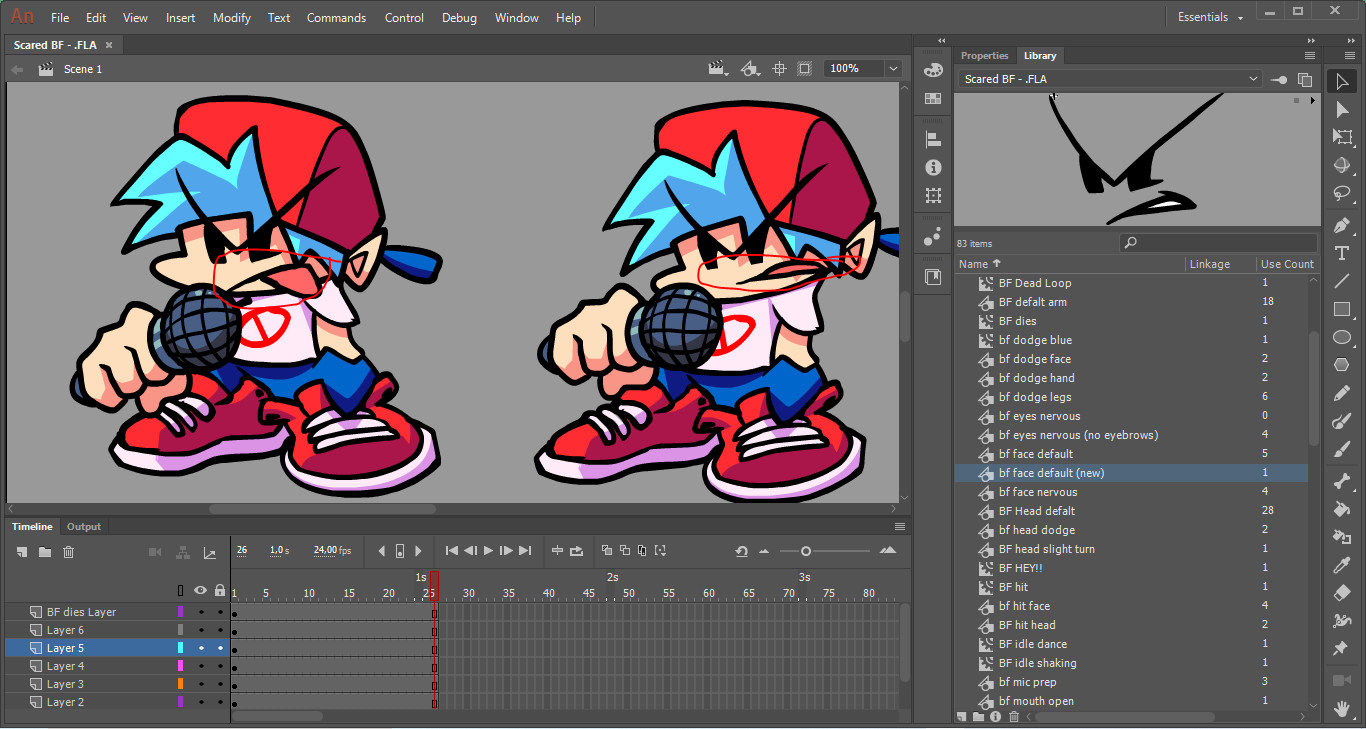The image size is (1366, 729).
Task: Open the Debug menu
Action: coord(459,18)
